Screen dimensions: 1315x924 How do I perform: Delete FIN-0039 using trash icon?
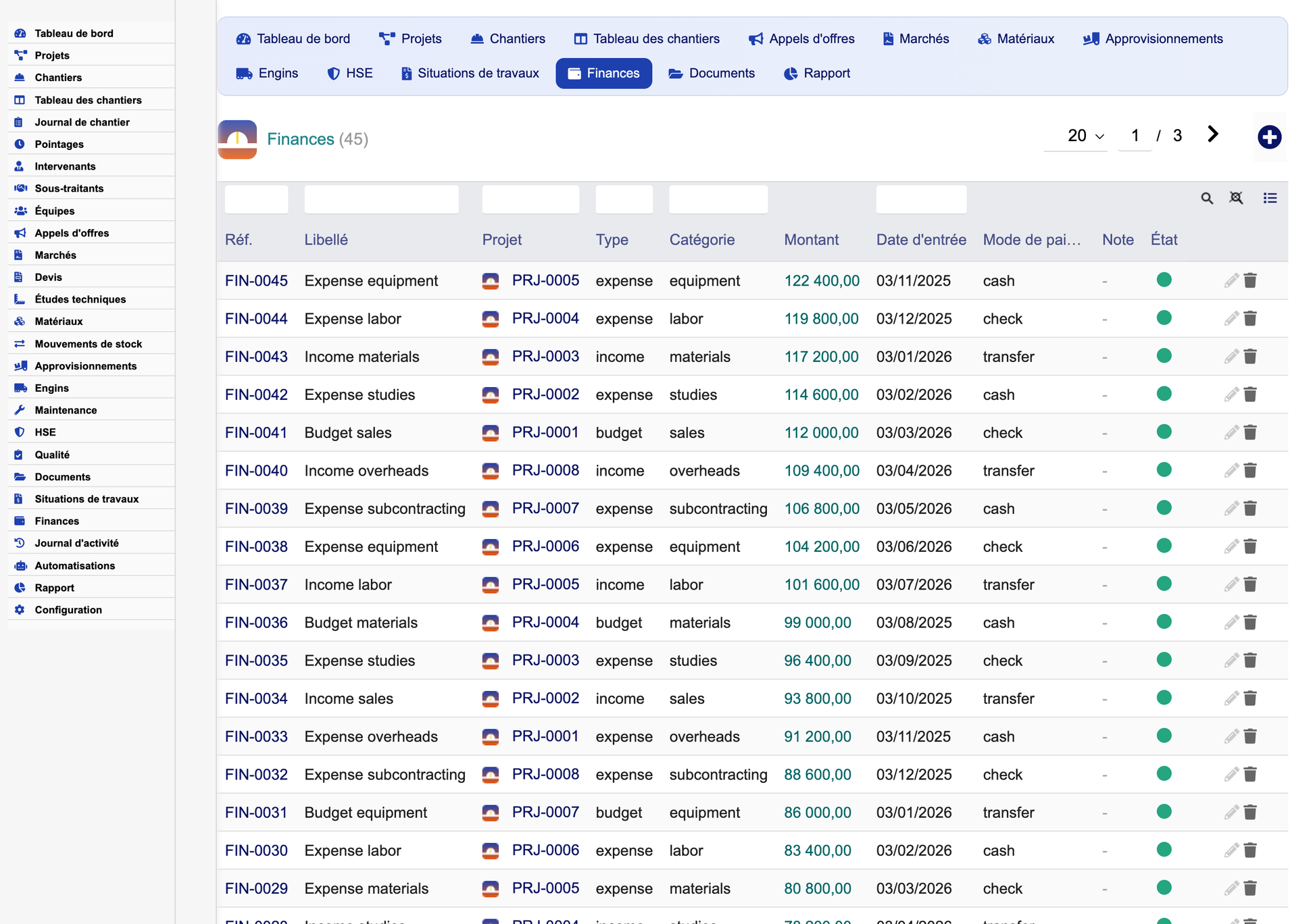(x=1250, y=509)
